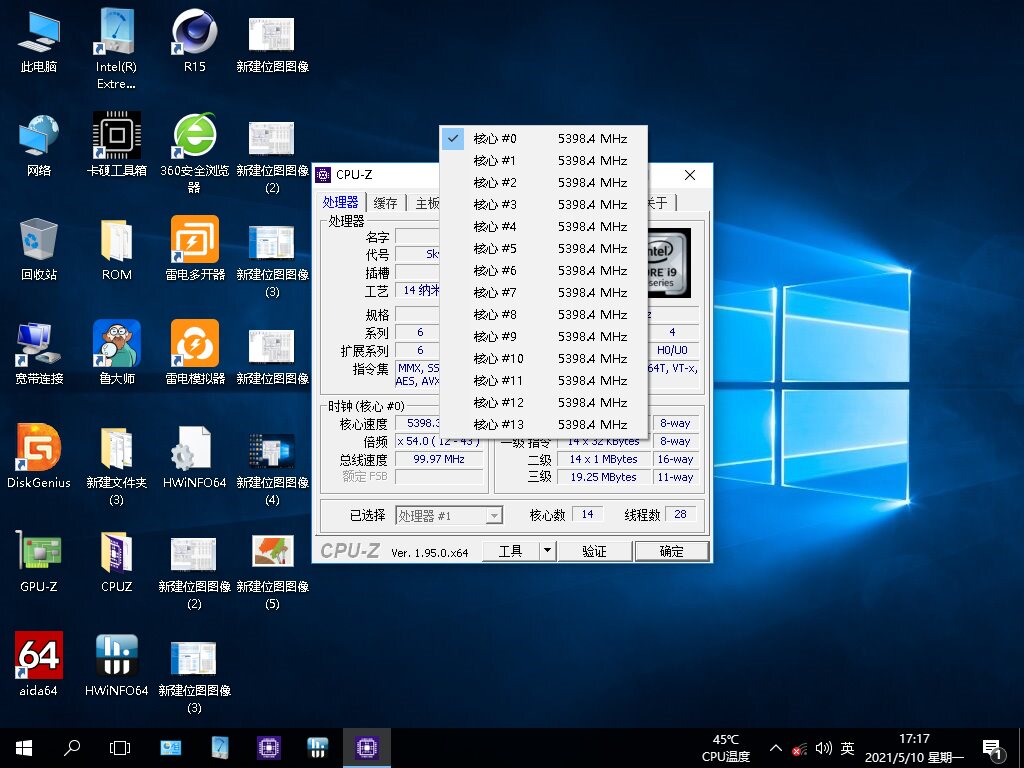This screenshot has width=1024, height=768.
Task: Launch 鲁大师 shortcut
Action: [x=116, y=353]
